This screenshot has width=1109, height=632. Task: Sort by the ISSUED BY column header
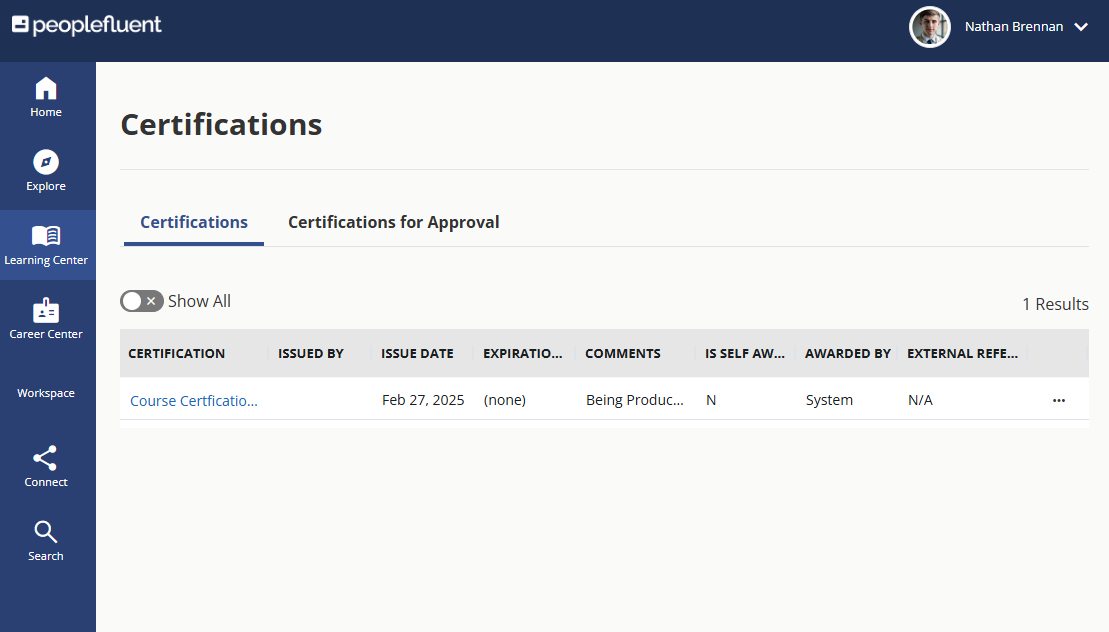[310, 353]
